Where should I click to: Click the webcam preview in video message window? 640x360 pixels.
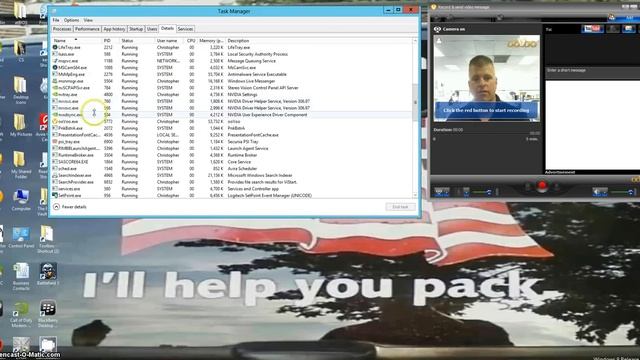click(487, 78)
